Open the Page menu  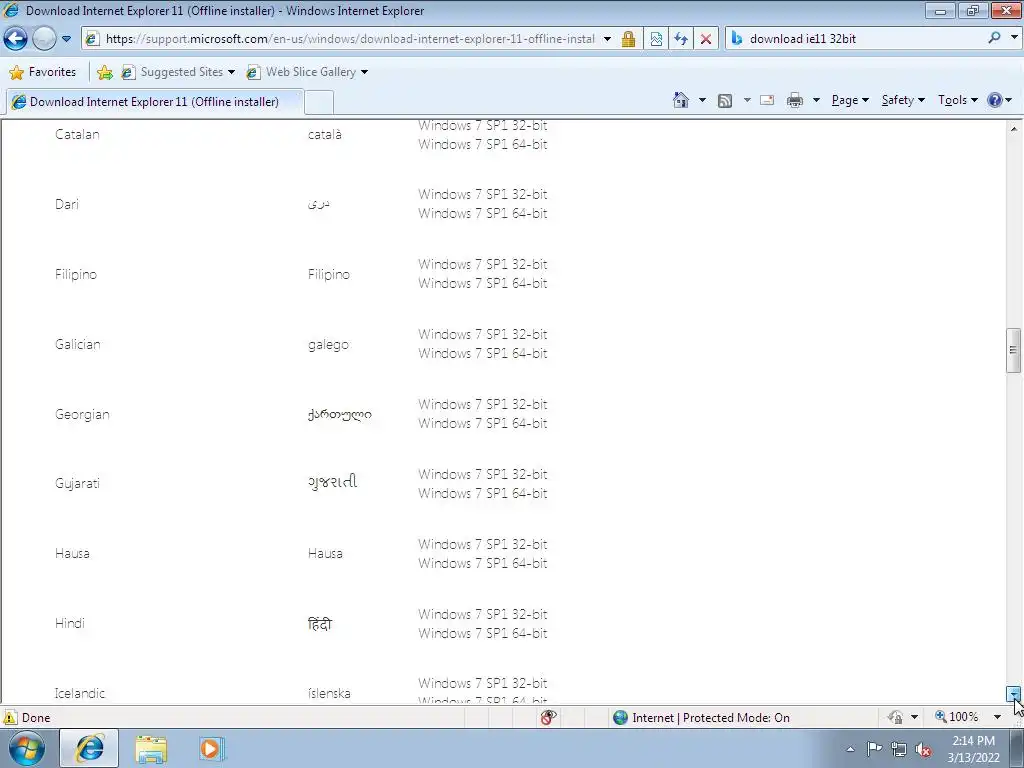coord(850,100)
